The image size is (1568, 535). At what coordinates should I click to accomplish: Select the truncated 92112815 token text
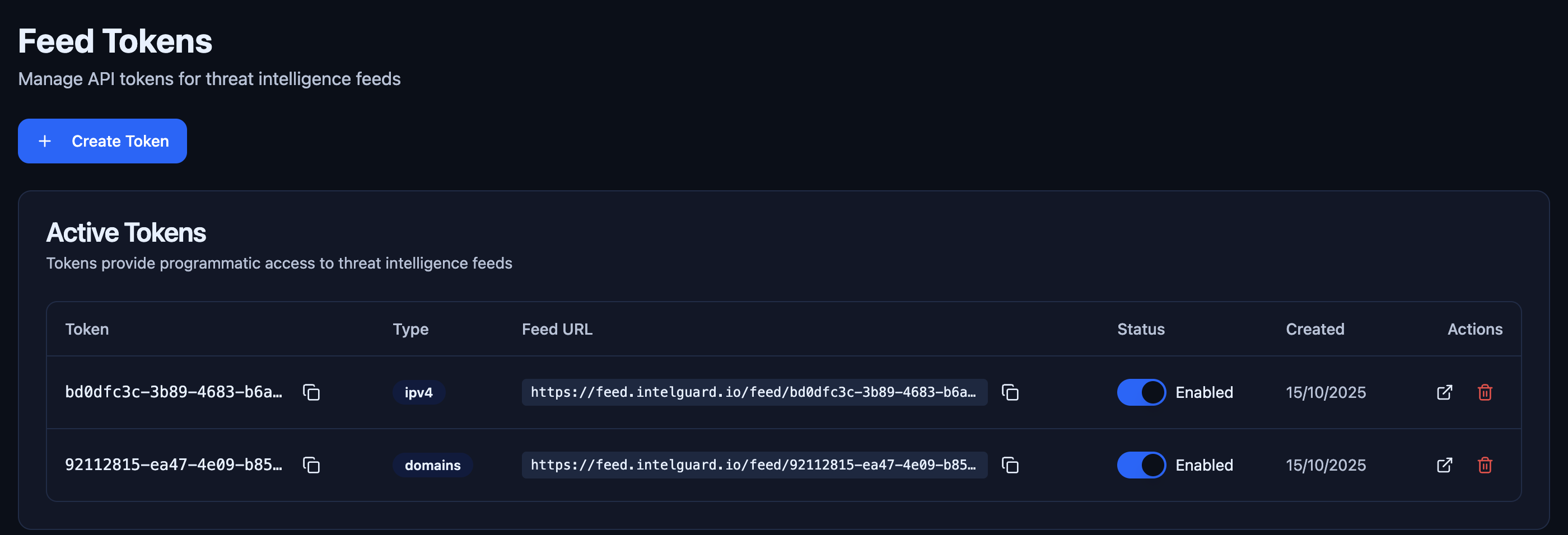175,465
